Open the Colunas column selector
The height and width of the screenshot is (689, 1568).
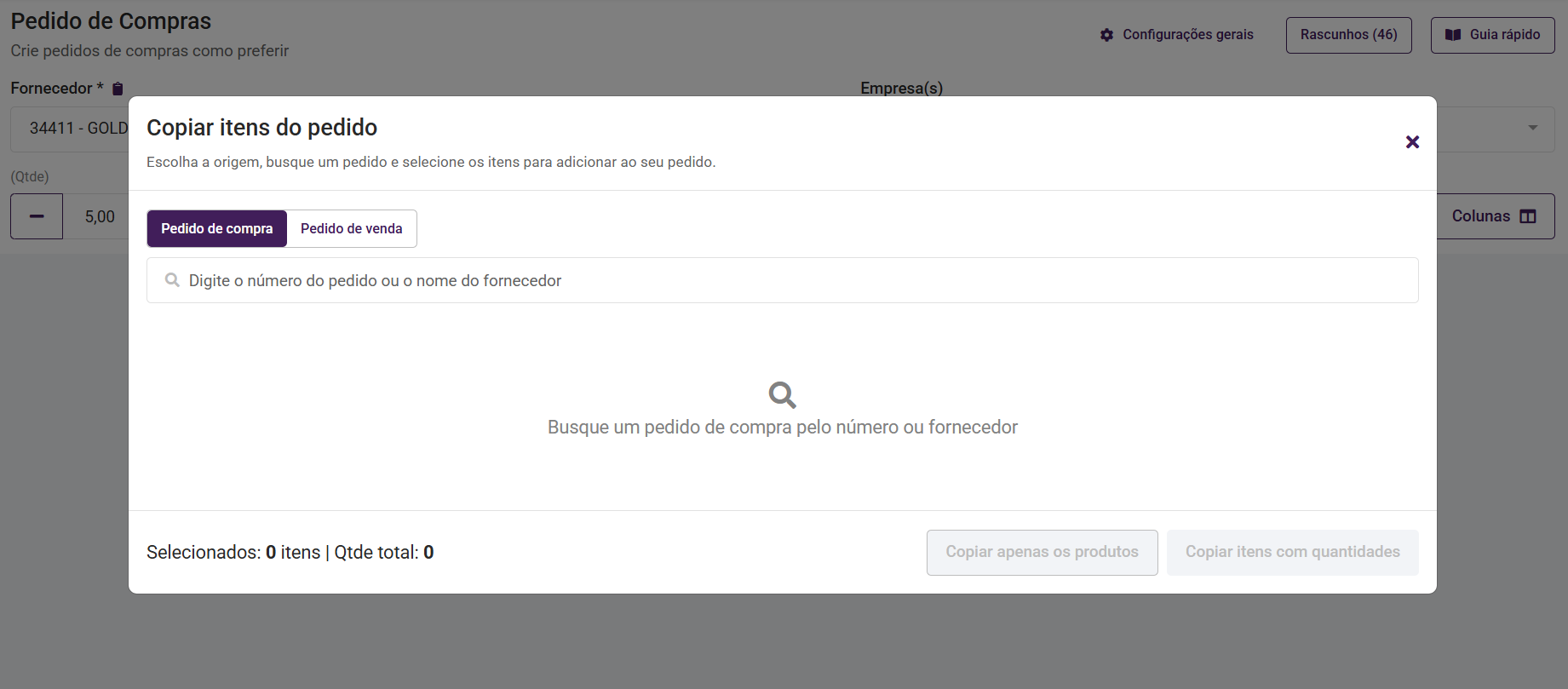(1495, 216)
